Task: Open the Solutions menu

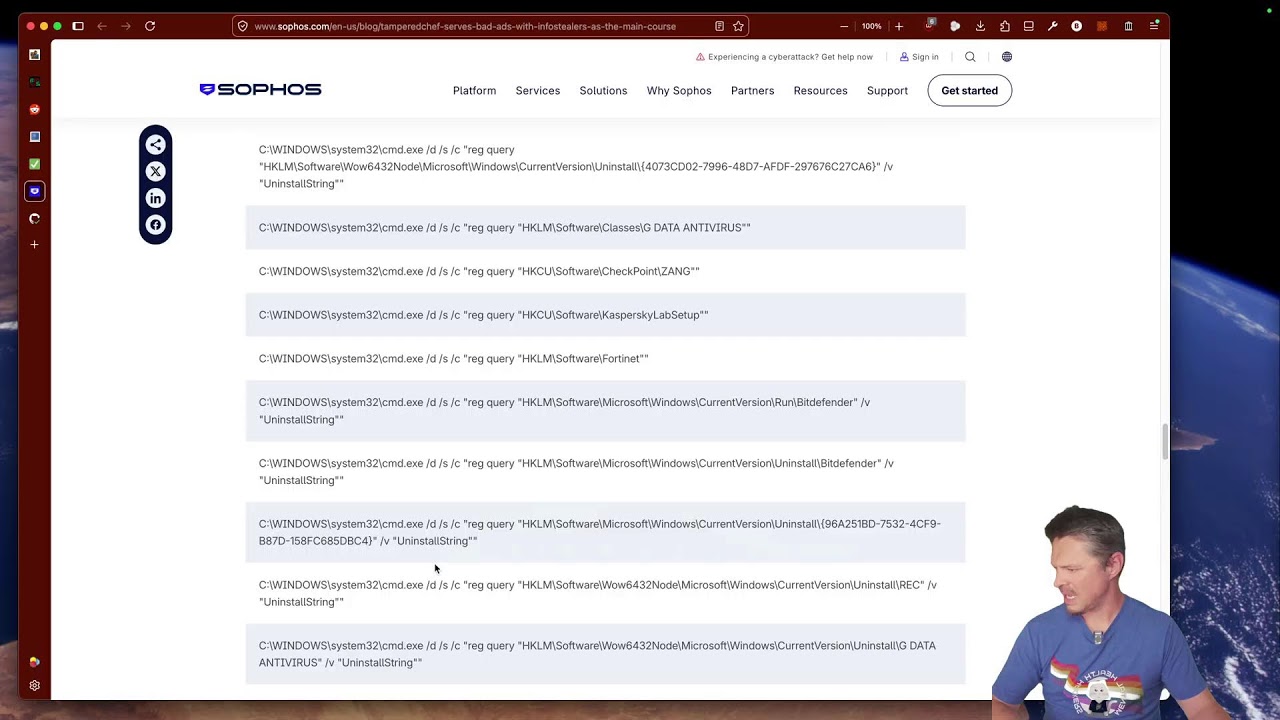Action: pyautogui.click(x=603, y=91)
